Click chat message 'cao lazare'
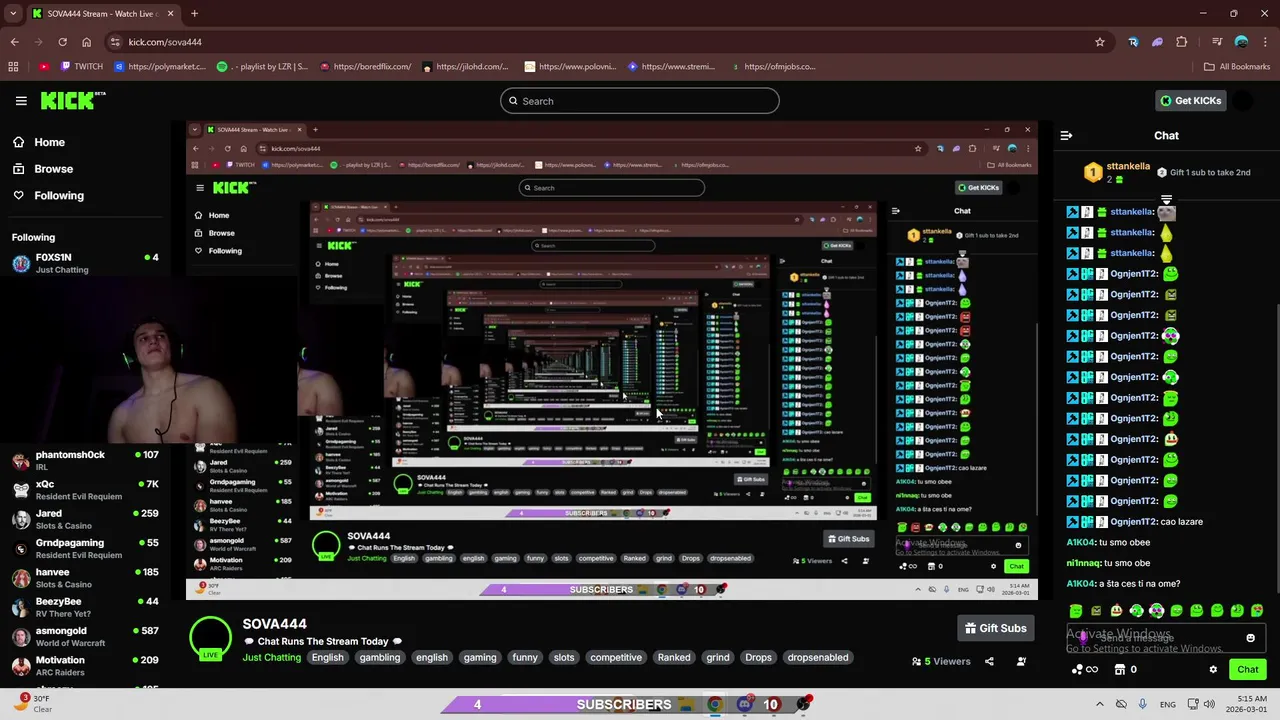This screenshot has height=720, width=1280. 1183,522
